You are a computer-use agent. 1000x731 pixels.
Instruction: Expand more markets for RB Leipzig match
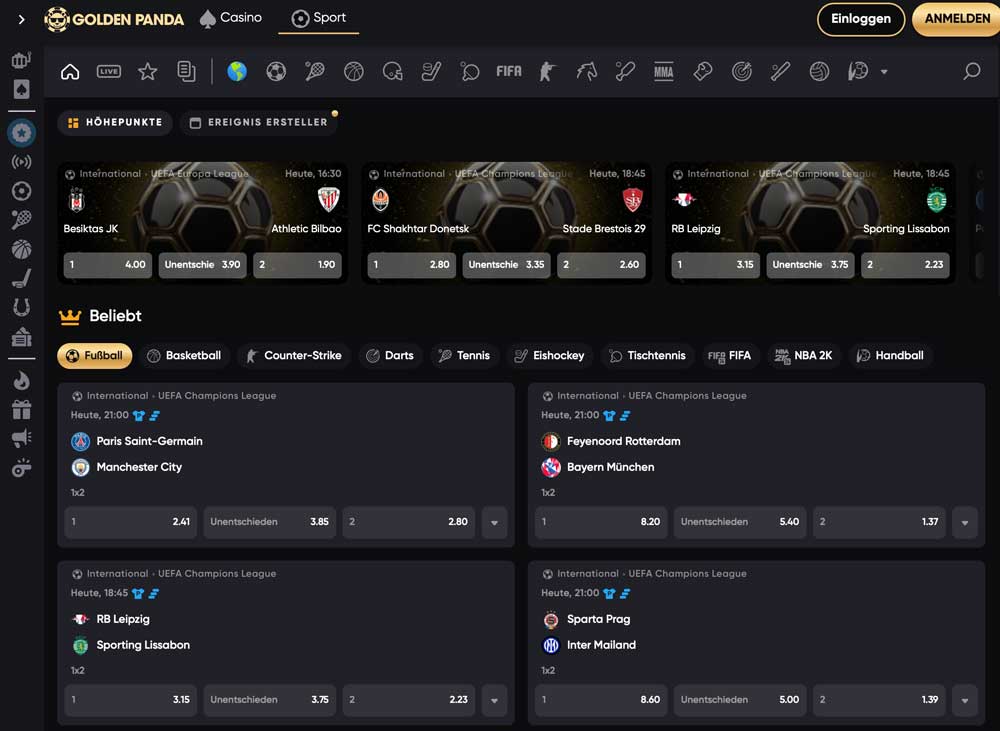pos(494,700)
